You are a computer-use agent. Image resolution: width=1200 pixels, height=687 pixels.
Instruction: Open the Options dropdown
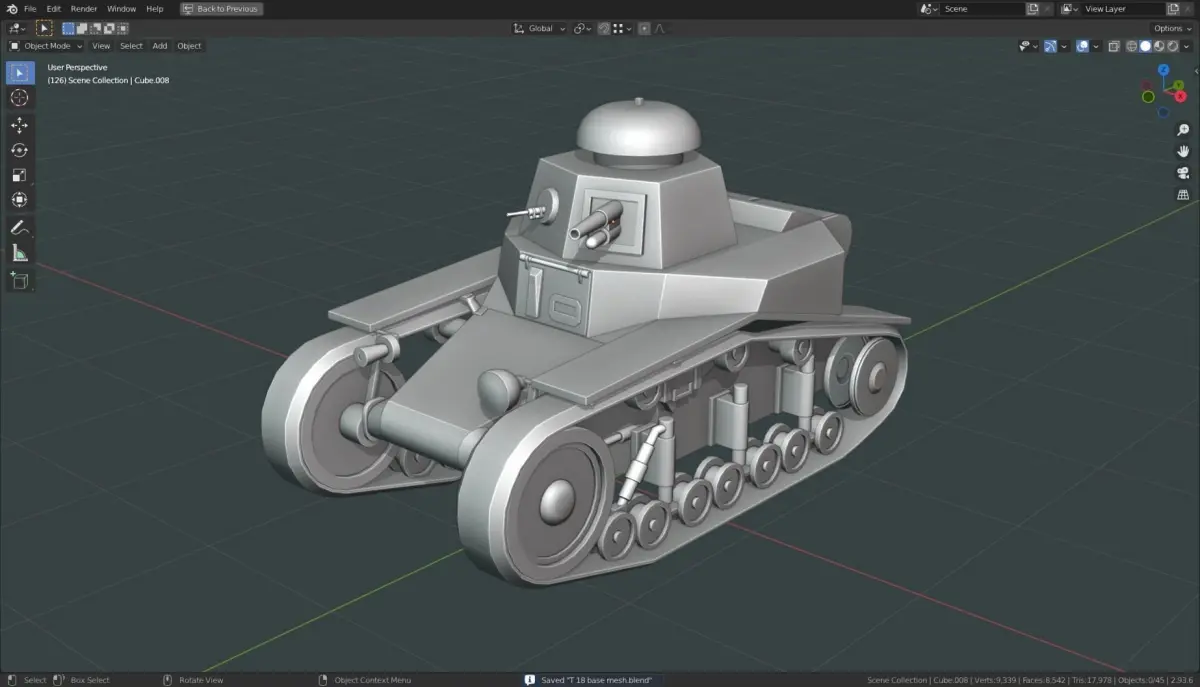1172,28
